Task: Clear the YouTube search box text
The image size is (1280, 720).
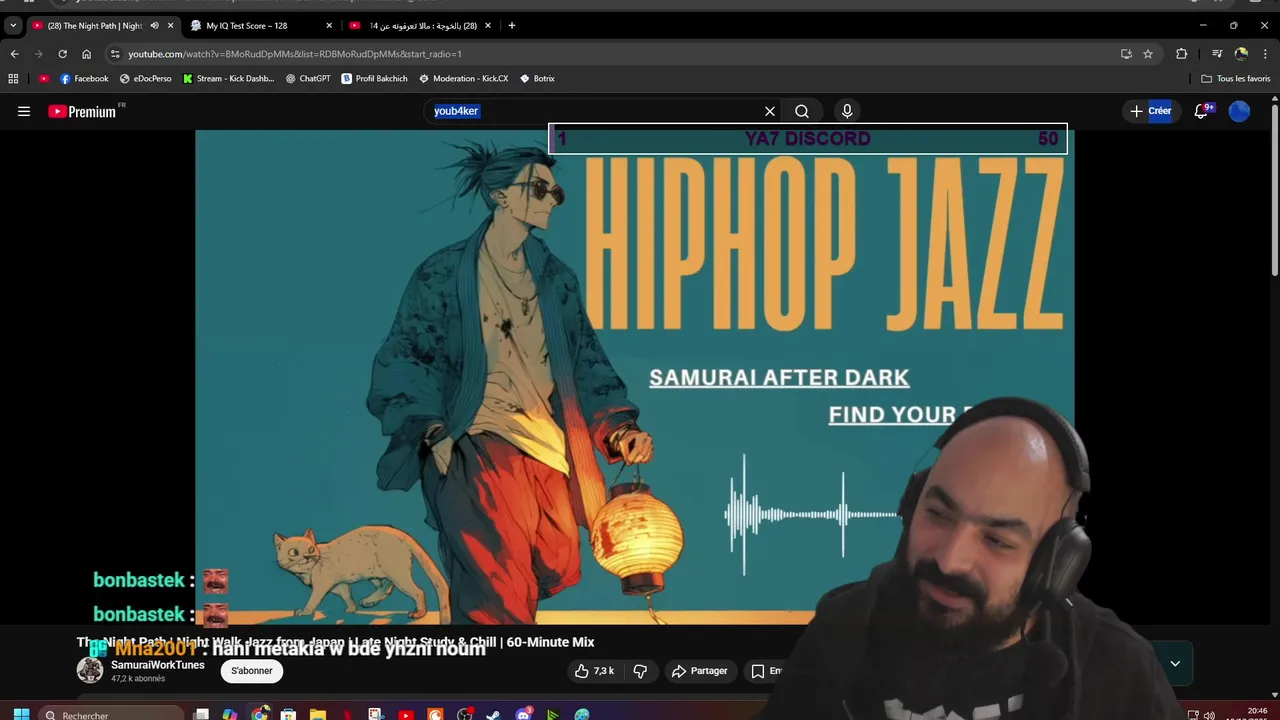Action: point(770,111)
